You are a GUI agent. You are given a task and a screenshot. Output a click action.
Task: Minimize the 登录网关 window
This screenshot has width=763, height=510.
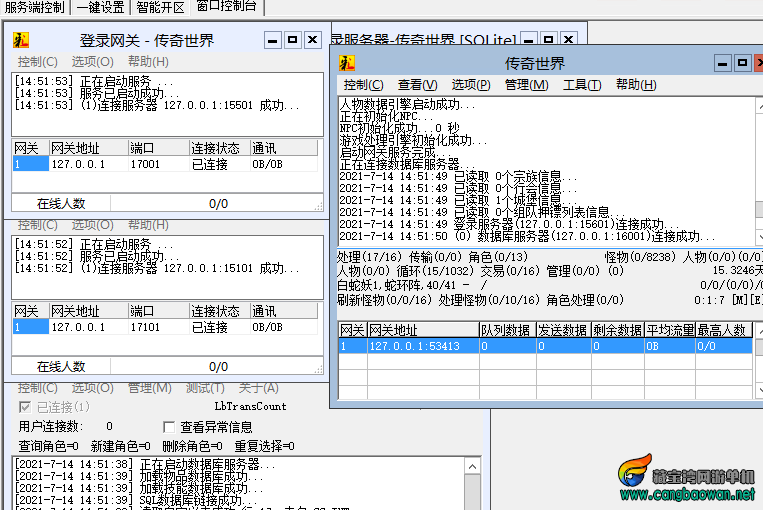(272, 40)
